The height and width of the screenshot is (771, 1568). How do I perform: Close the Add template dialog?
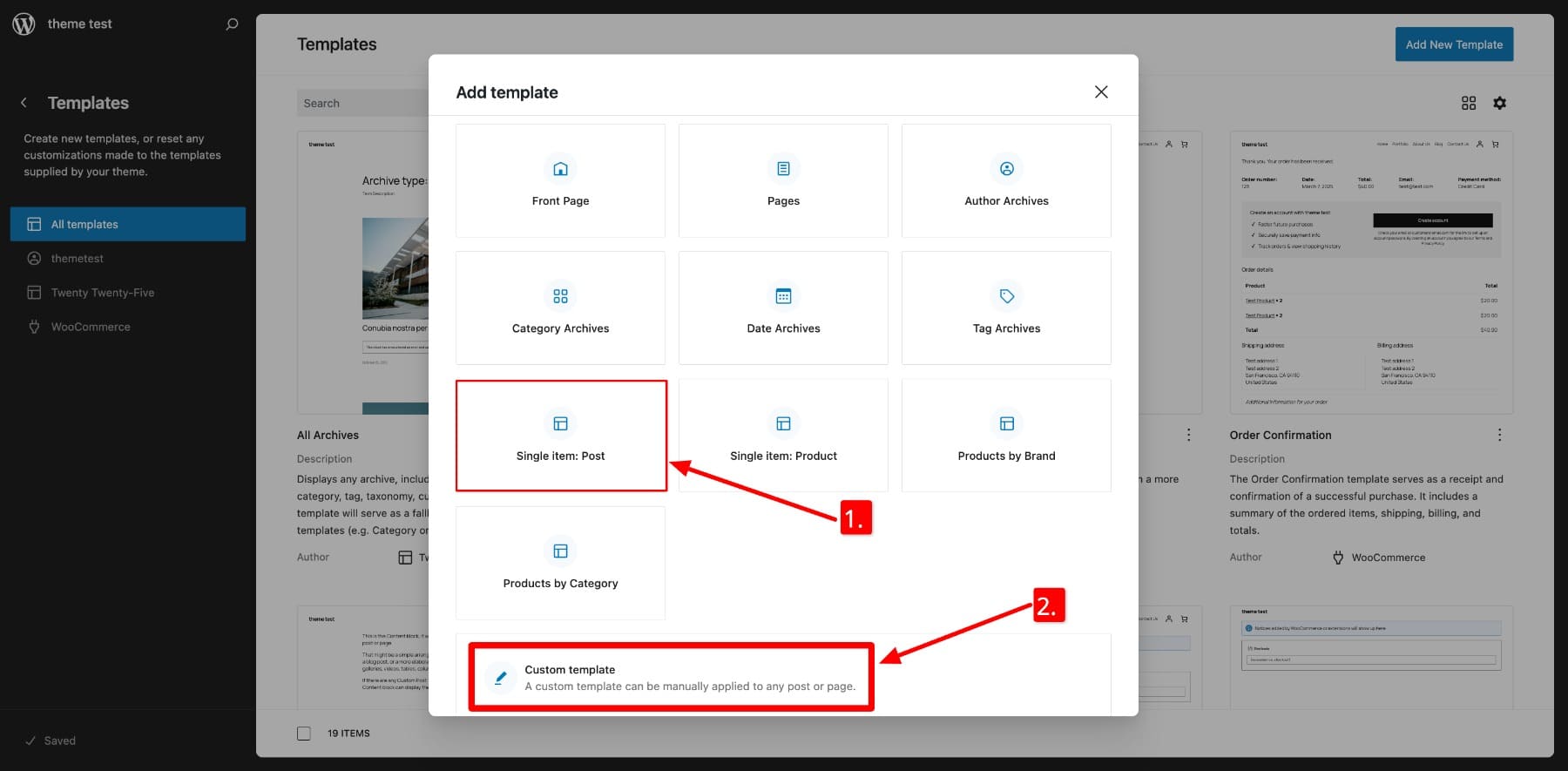pyautogui.click(x=1101, y=91)
